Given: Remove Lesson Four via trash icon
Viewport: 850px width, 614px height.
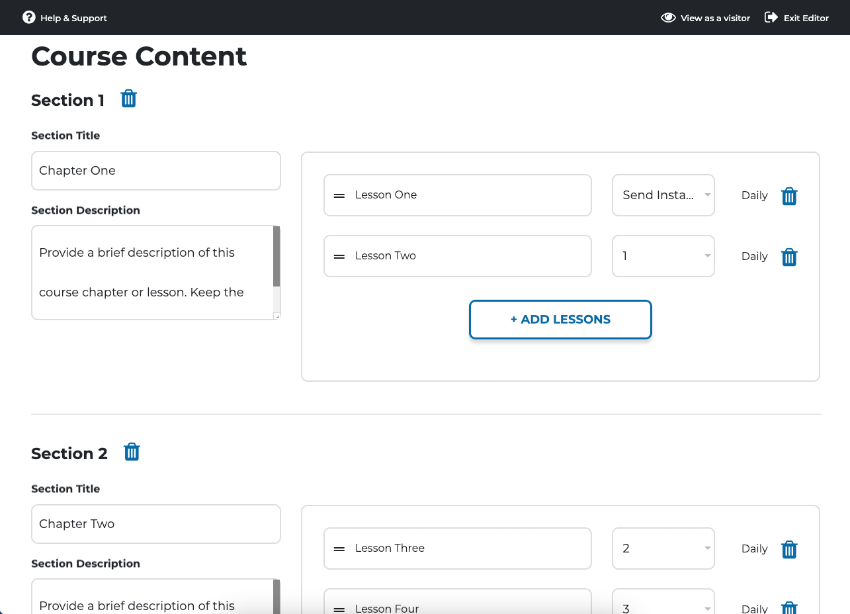Looking at the screenshot, I should pyautogui.click(x=789, y=607).
